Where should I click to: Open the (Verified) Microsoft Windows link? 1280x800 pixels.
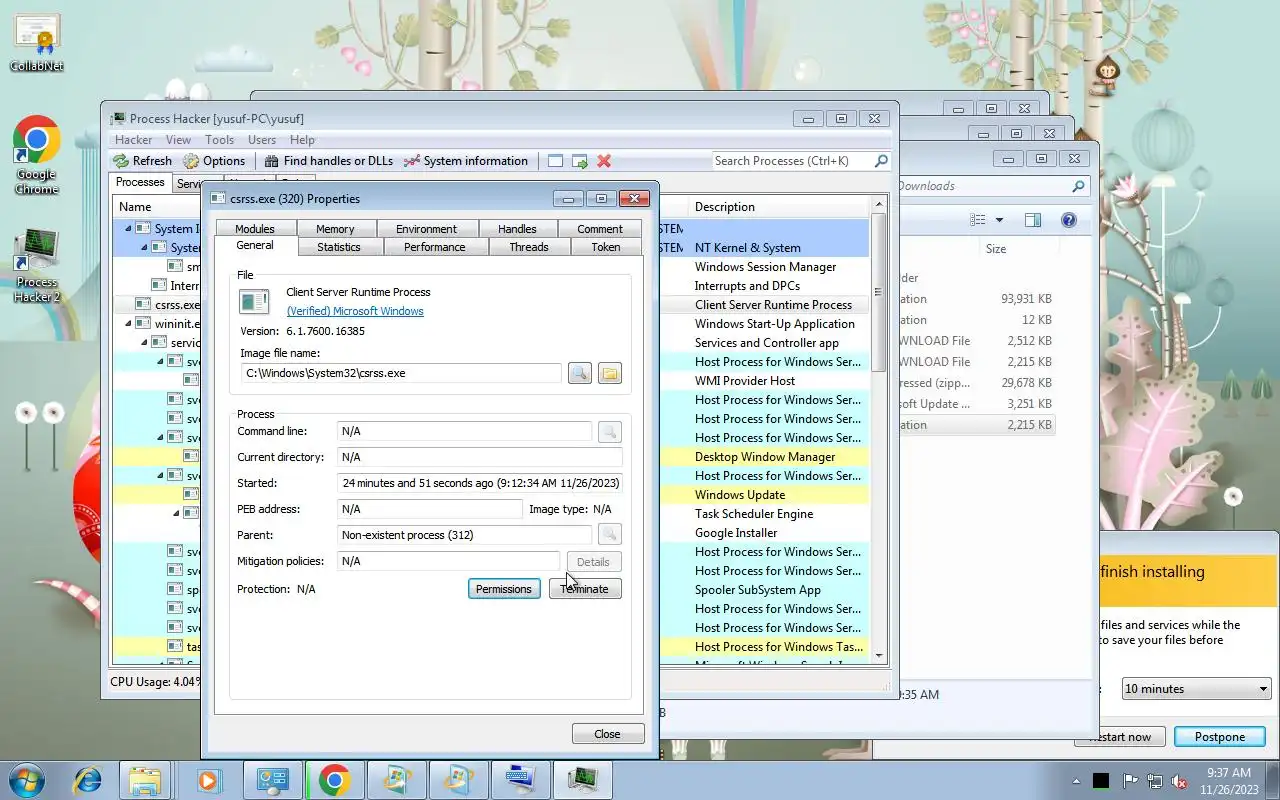click(x=355, y=311)
